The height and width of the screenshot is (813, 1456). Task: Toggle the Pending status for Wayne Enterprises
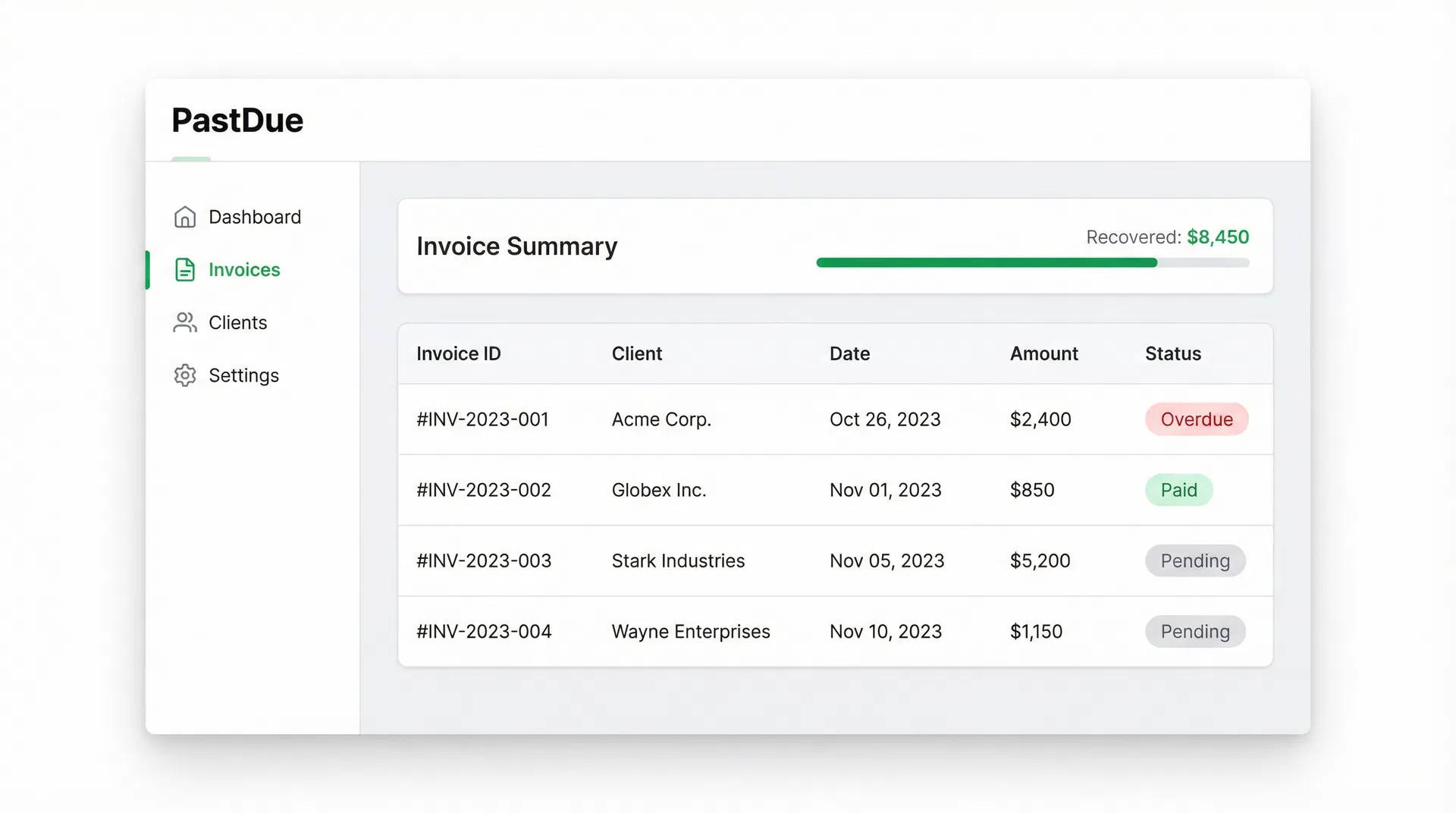click(1194, 631)
